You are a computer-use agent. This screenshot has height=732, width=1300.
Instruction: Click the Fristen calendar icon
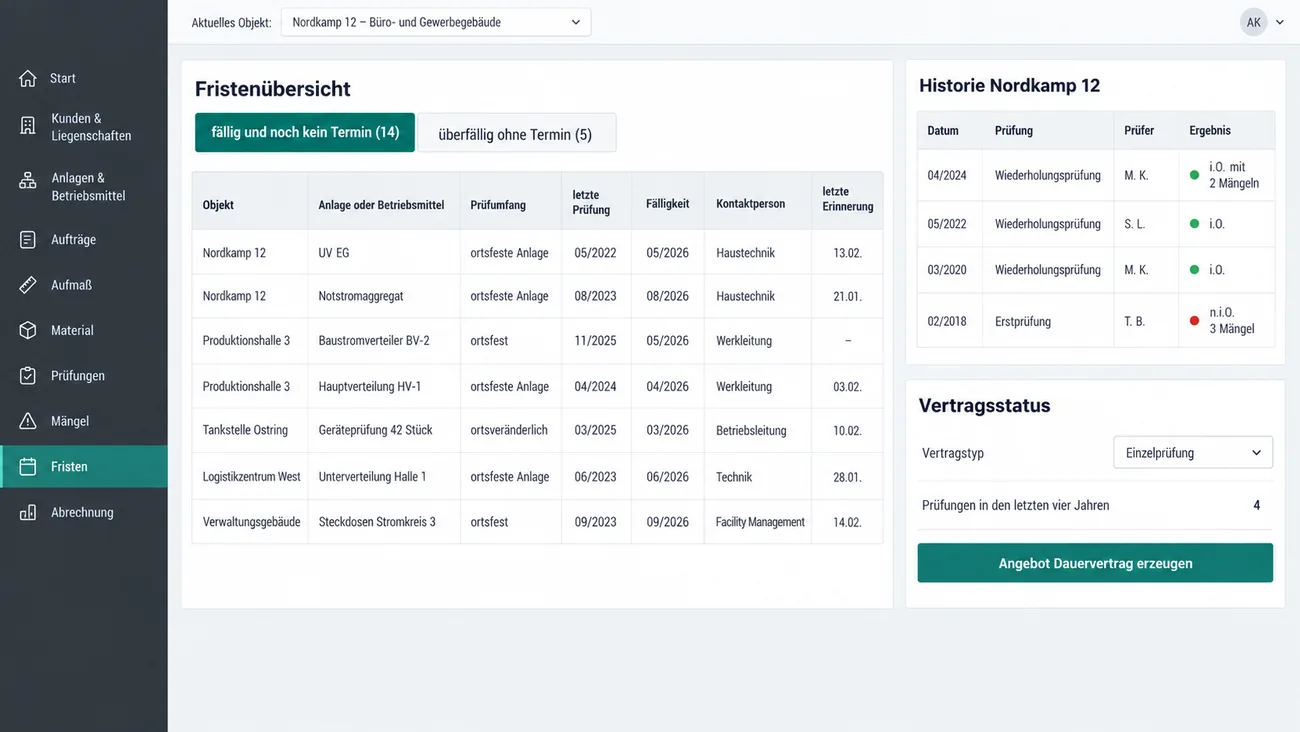28,467
